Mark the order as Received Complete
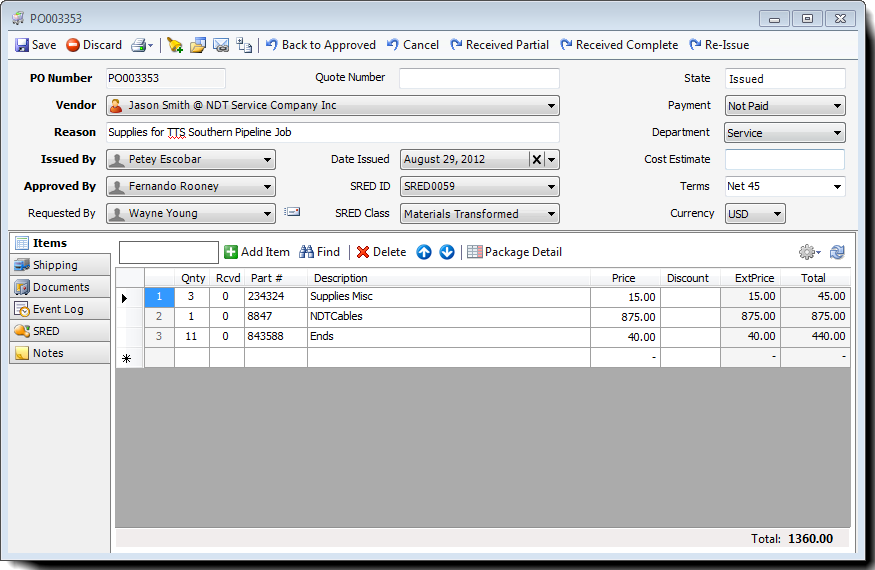This screenshot has width=875, height=570. point(619,45)
